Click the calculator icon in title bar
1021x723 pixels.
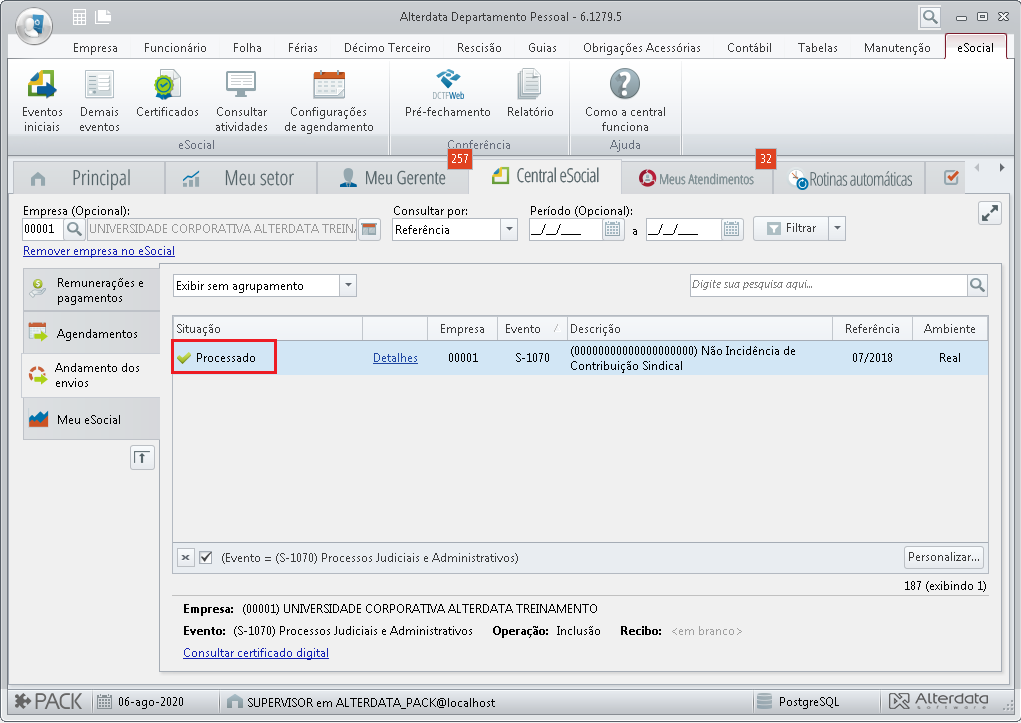[x=79, y=17]
